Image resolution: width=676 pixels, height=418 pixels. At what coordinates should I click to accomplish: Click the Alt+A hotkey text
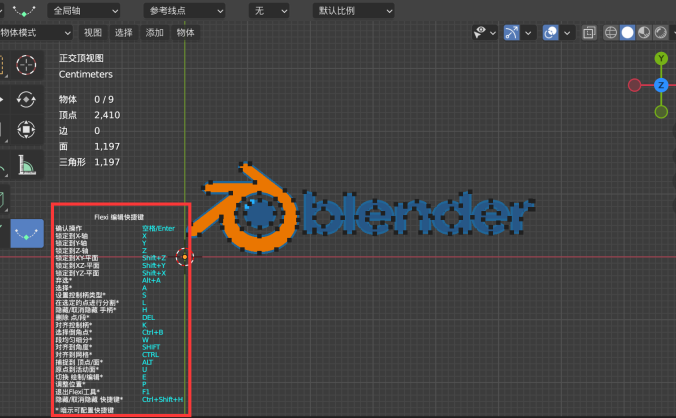[x=151, y=280]
